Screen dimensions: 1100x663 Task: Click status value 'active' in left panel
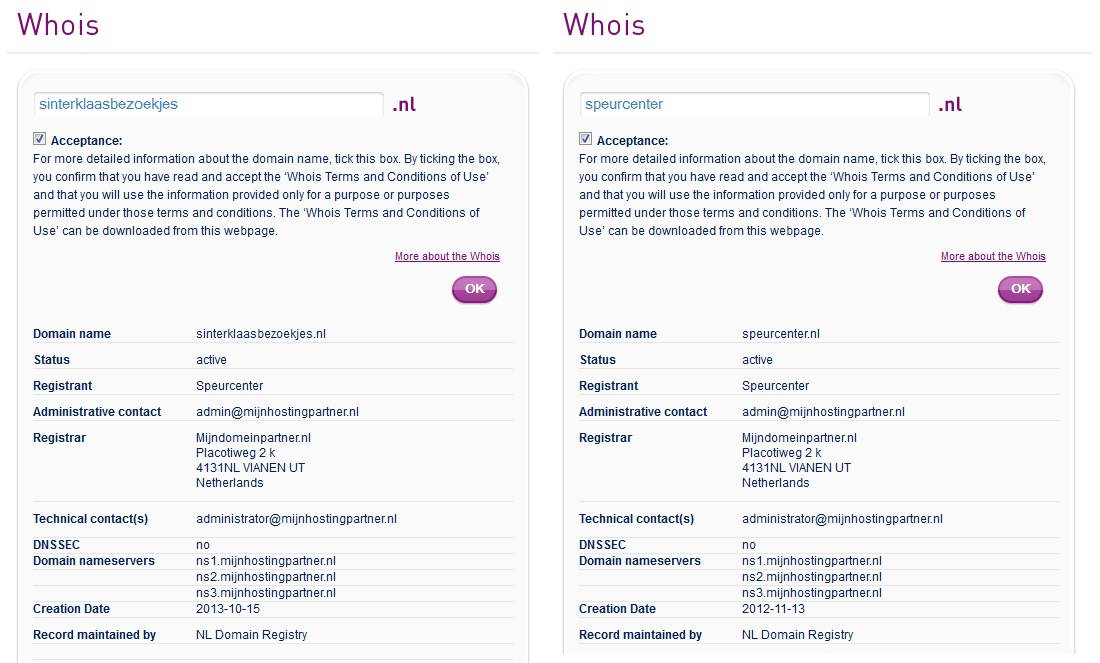[211, 360]
